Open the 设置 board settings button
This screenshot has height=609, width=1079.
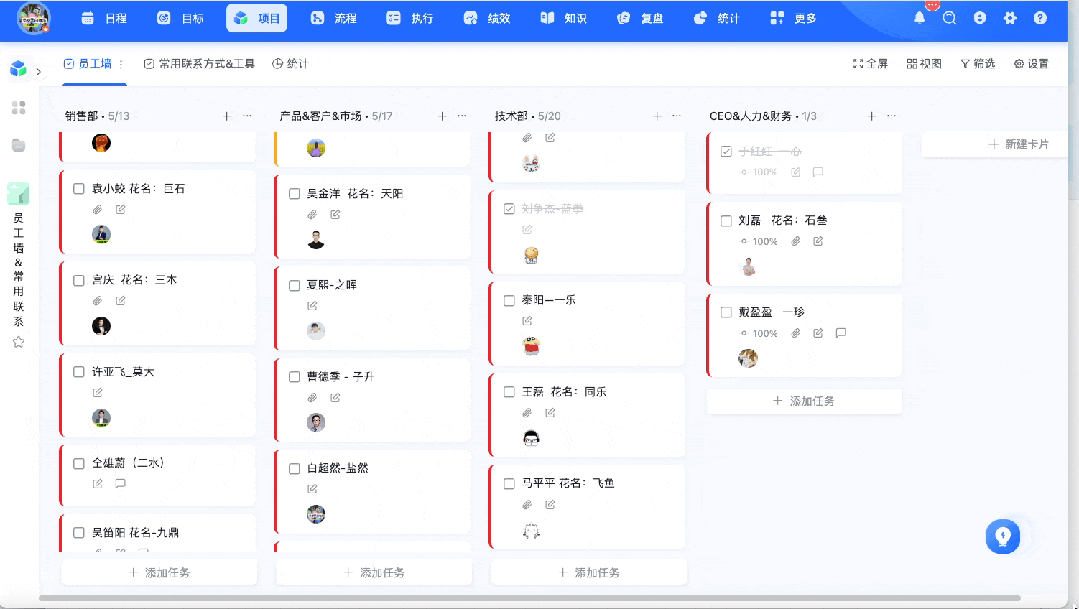point(1031,63)
